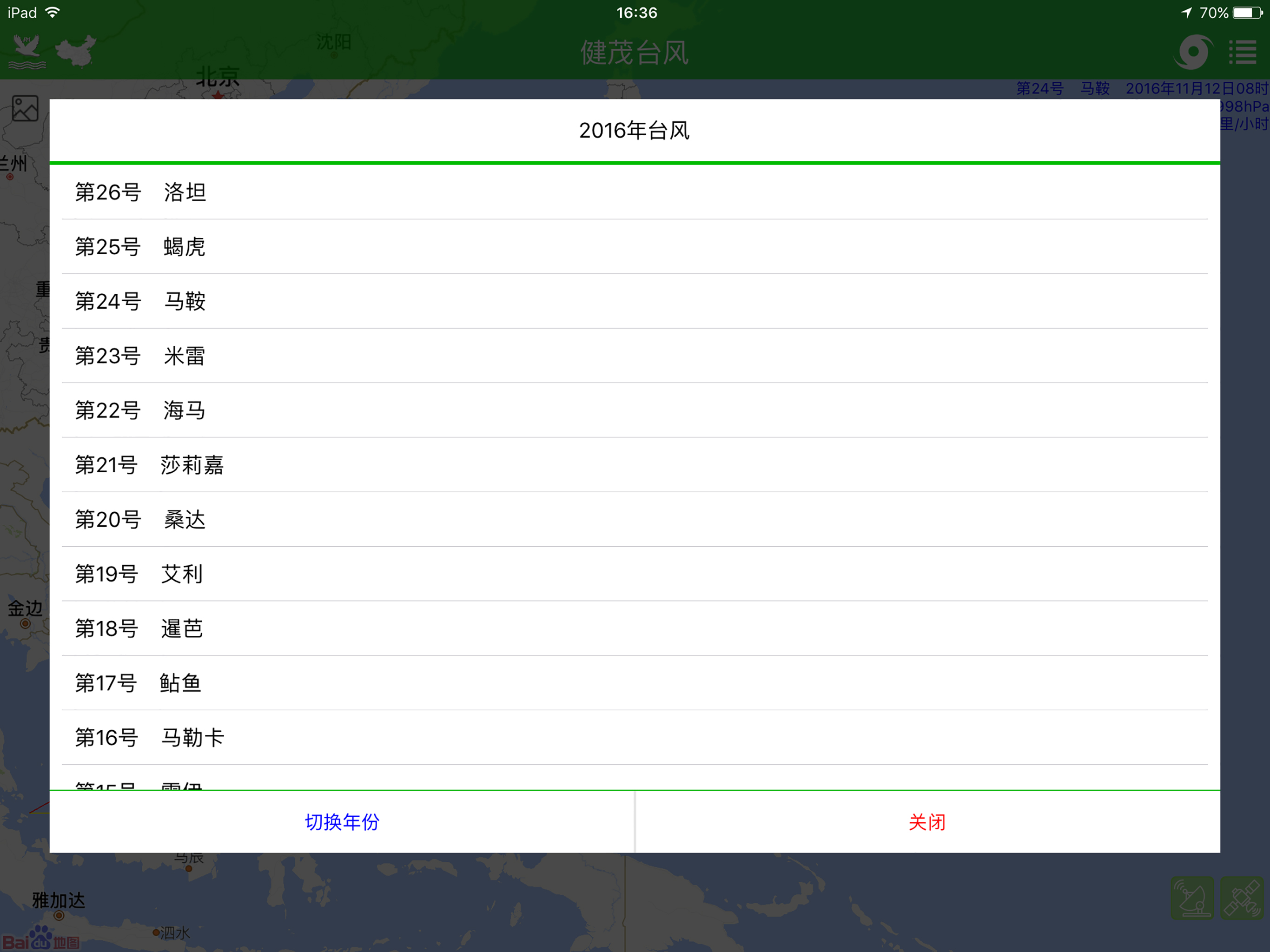This screenshot has height=952, width=1270.
Task: Open the China map icon
Action: (76, 52)
